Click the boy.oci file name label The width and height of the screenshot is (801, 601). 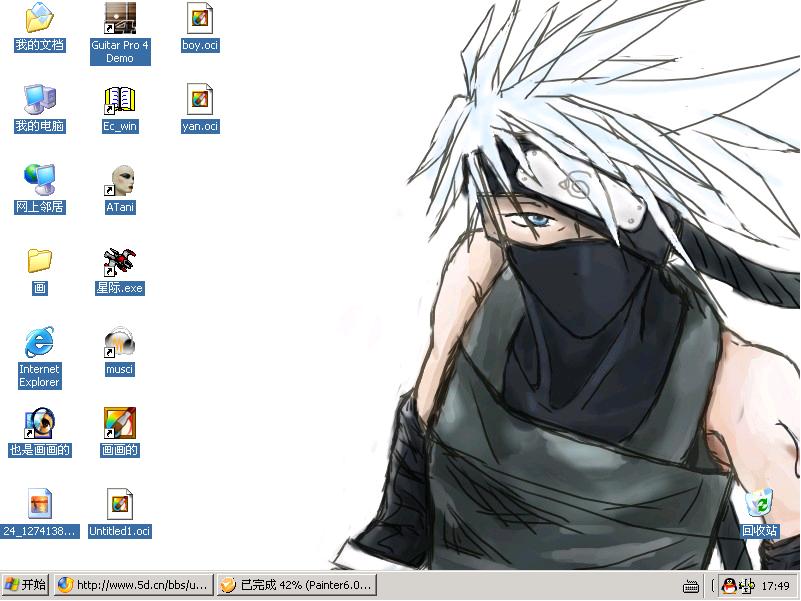[200, 45]
